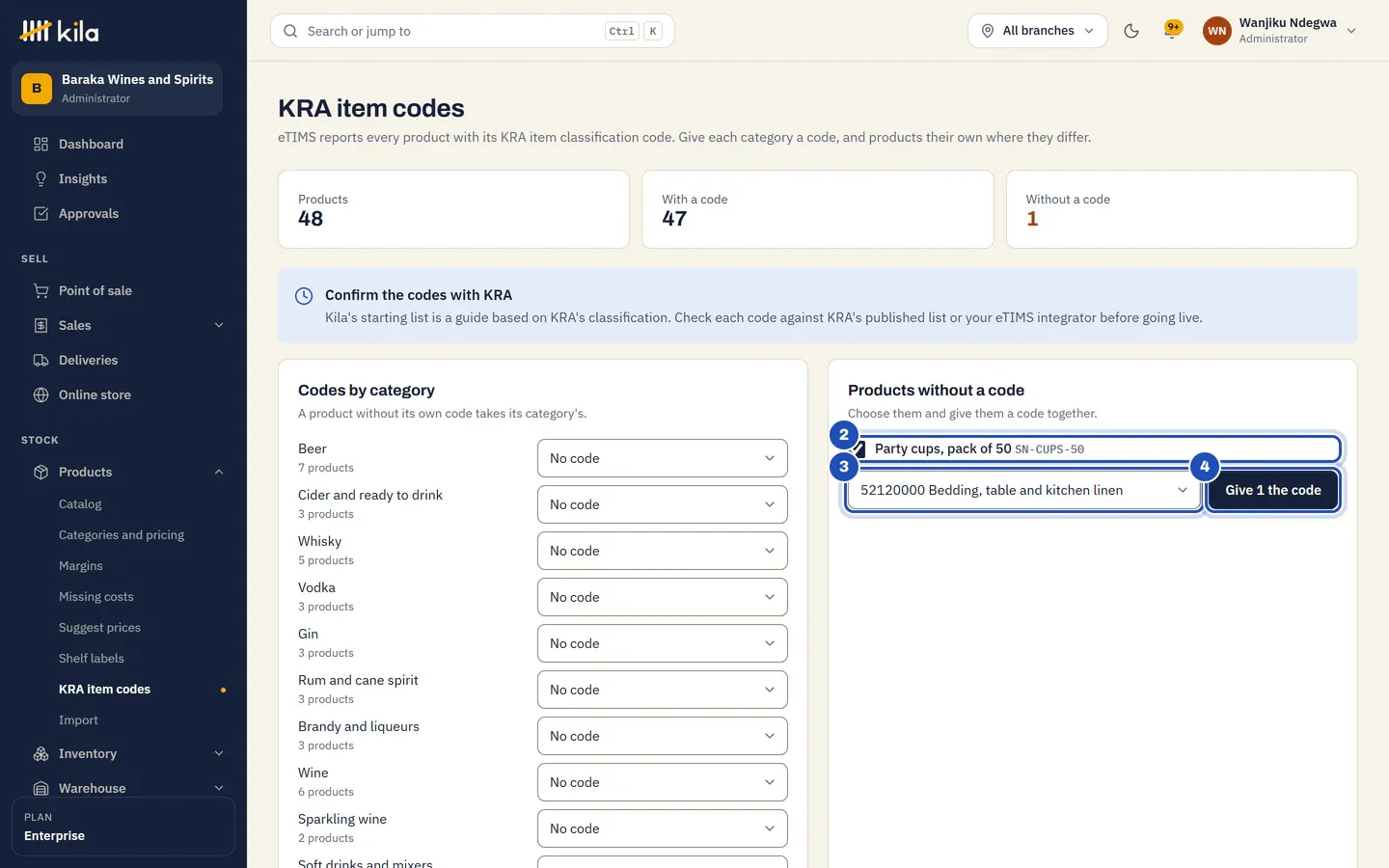
Task: Open the Gin category code dropdown
Action: (663, 643)
